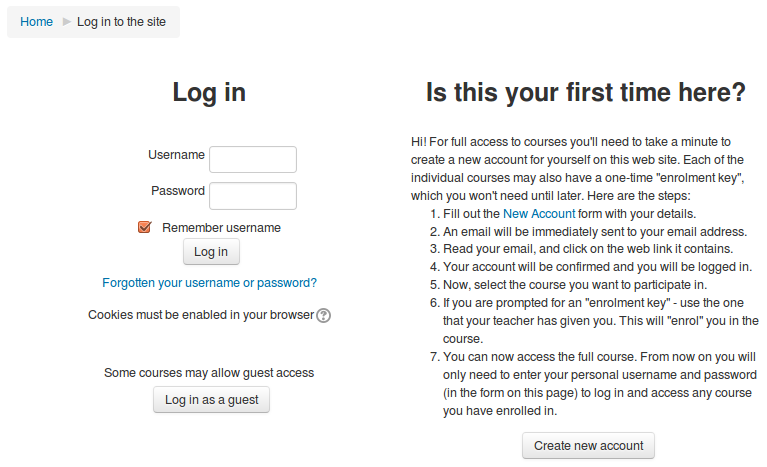Viewport: 767px width, 467px height.
Task: Select the "Log in to the site" breadcrumb
Action: pos(123,22)
